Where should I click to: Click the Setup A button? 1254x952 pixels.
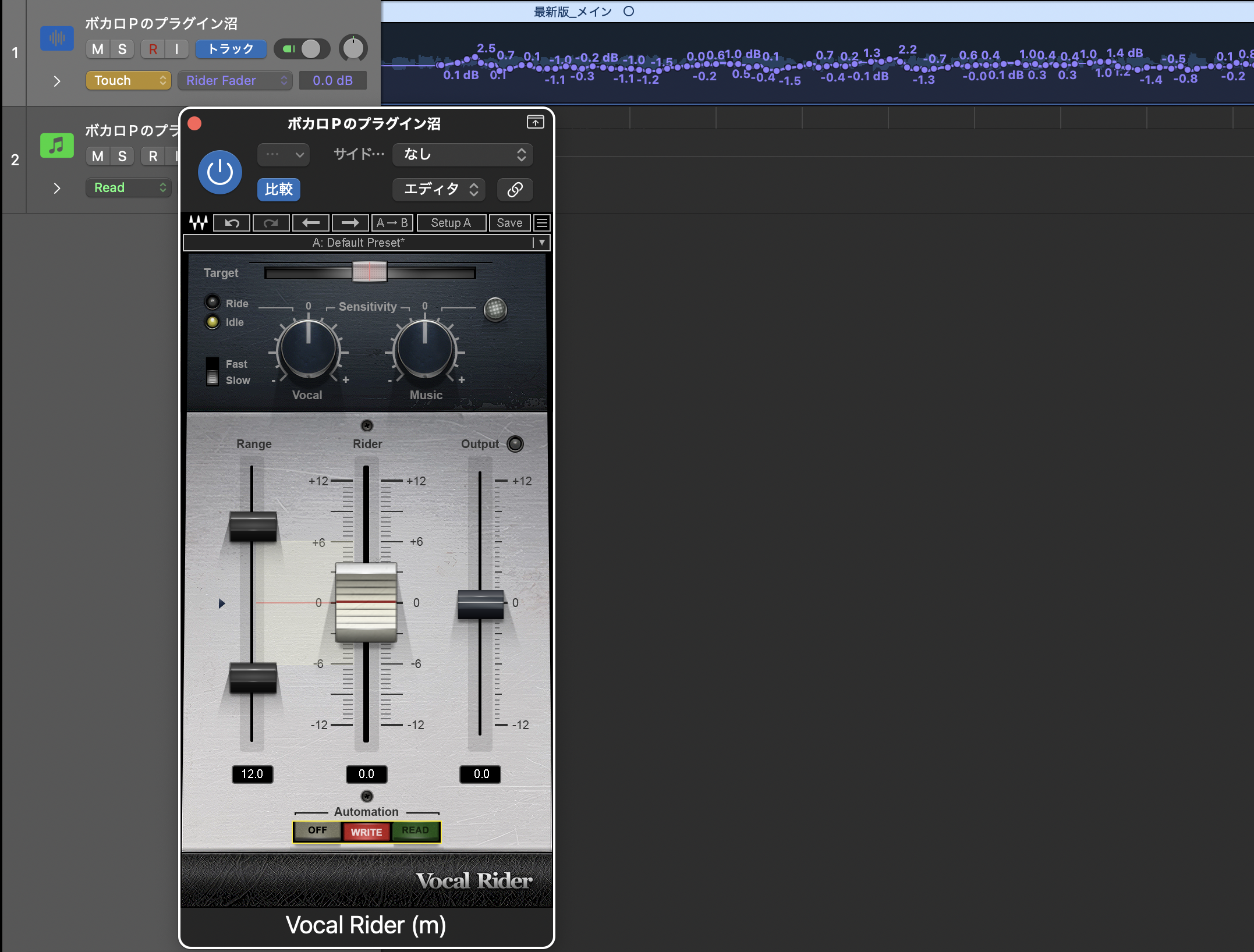[451, 223]
